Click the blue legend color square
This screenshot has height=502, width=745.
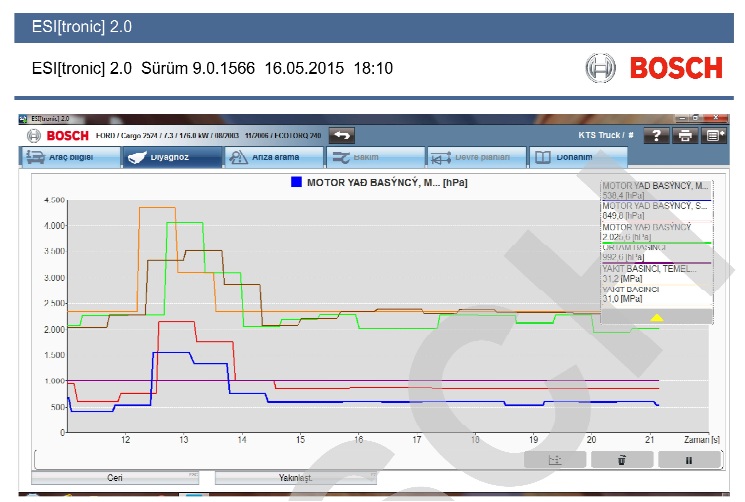(296, 182)
